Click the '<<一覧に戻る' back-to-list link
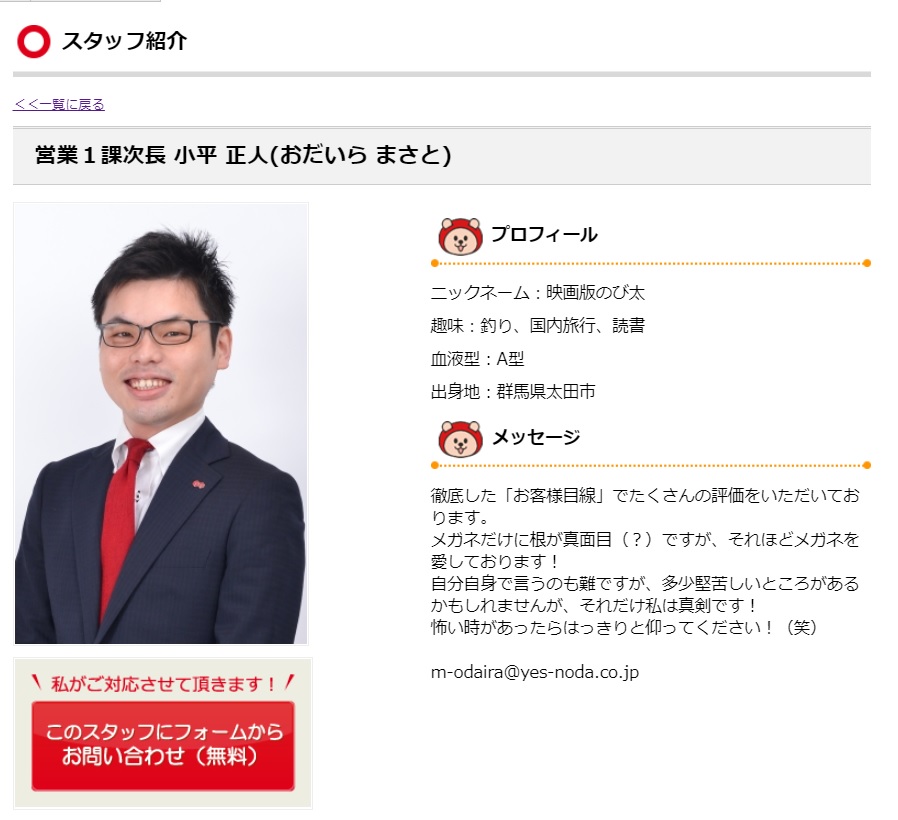The image size is (898, 820). tap(58, 104)
